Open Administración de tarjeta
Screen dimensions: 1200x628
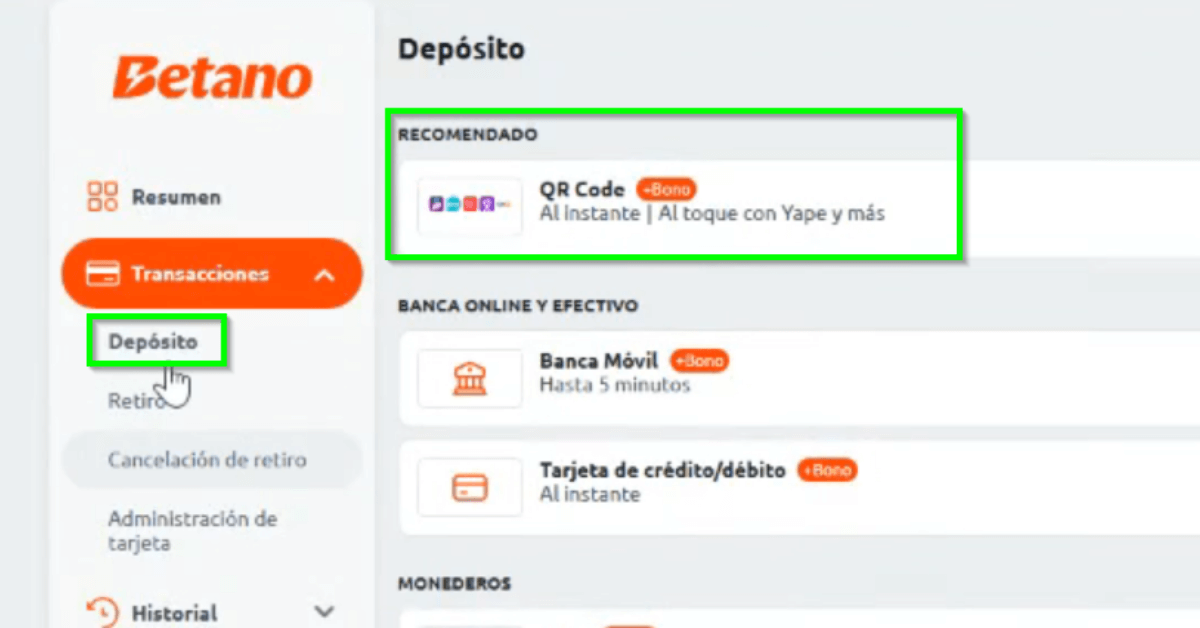pyautogui.click(x=193, y=531)
